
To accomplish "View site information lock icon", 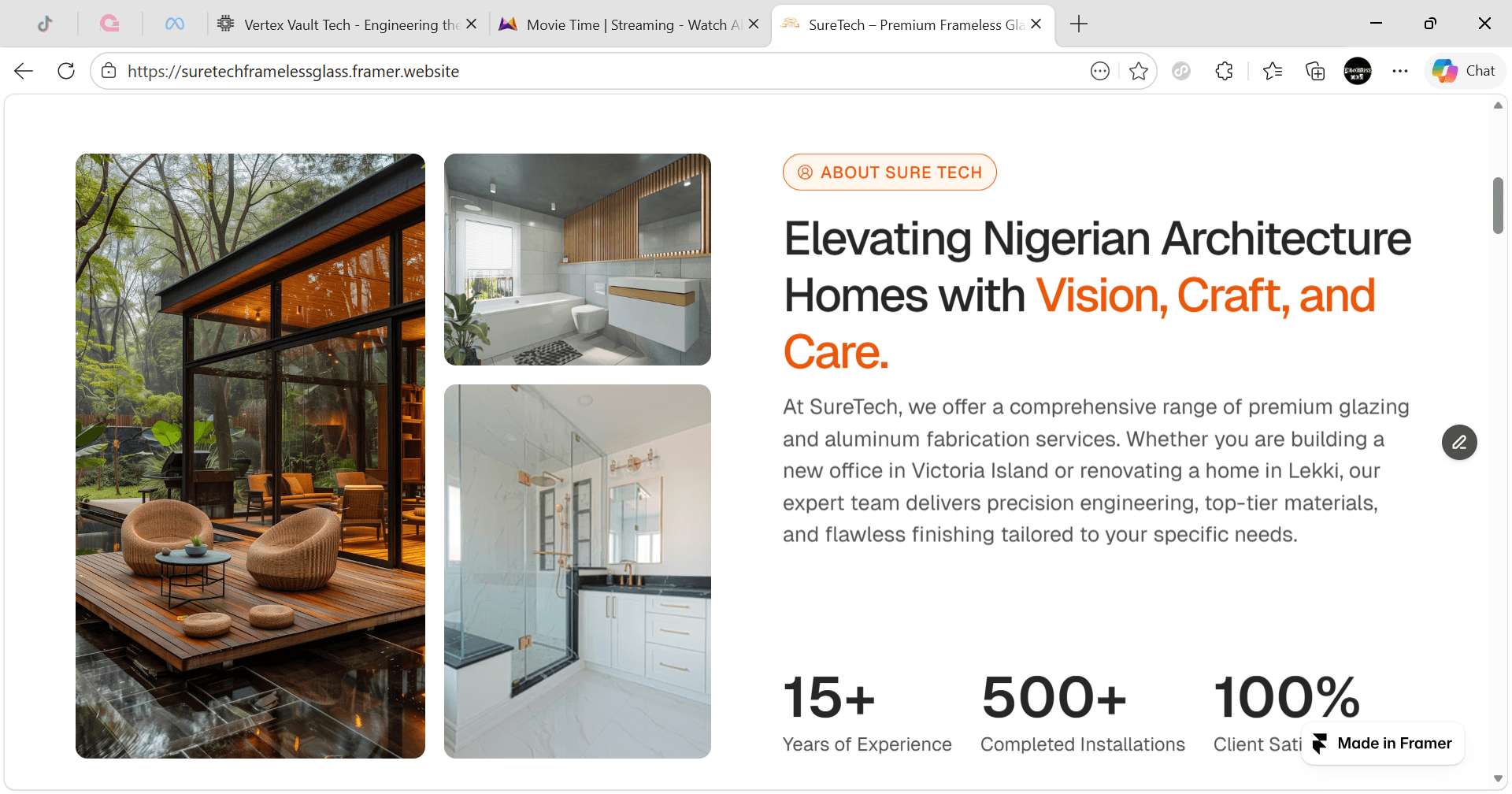I will pyautogui.click(x=109, y=71).
